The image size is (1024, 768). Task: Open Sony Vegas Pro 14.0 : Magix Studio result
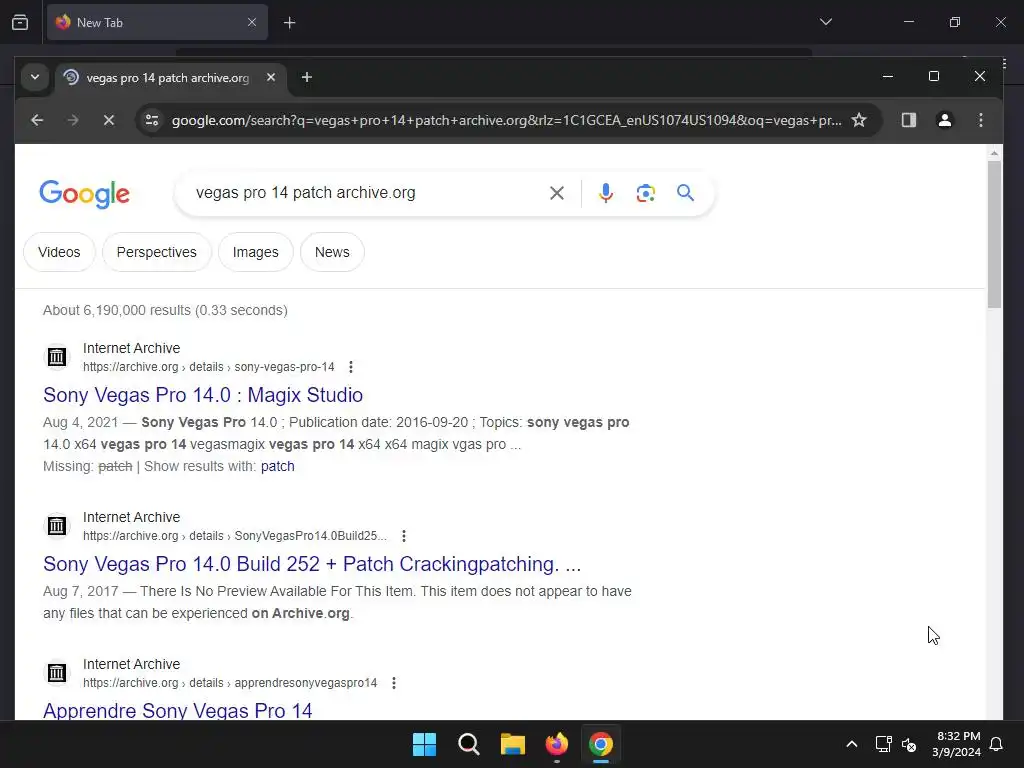[203, 395]
